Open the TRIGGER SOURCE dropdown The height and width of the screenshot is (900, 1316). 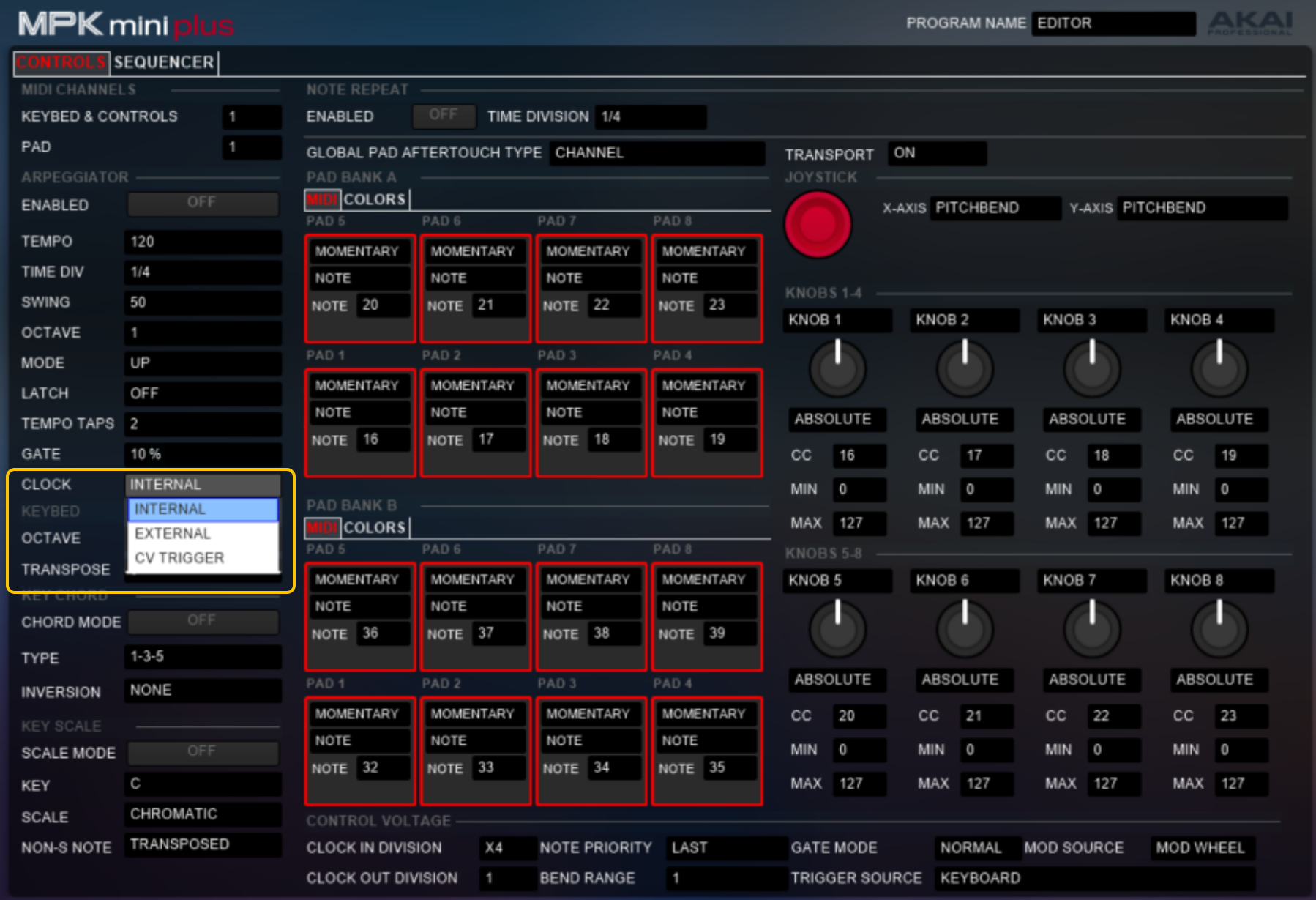point(1095,878)
